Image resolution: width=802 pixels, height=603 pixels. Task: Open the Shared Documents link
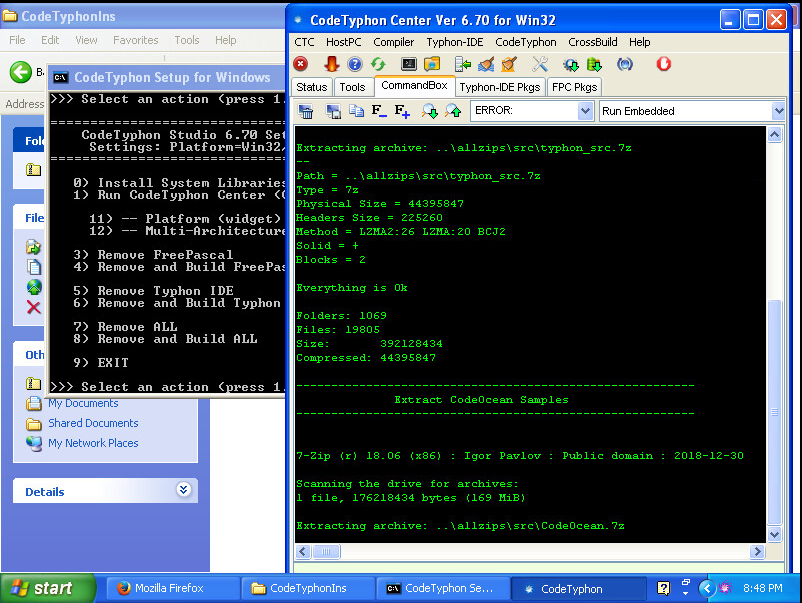(x=93, y=423)
